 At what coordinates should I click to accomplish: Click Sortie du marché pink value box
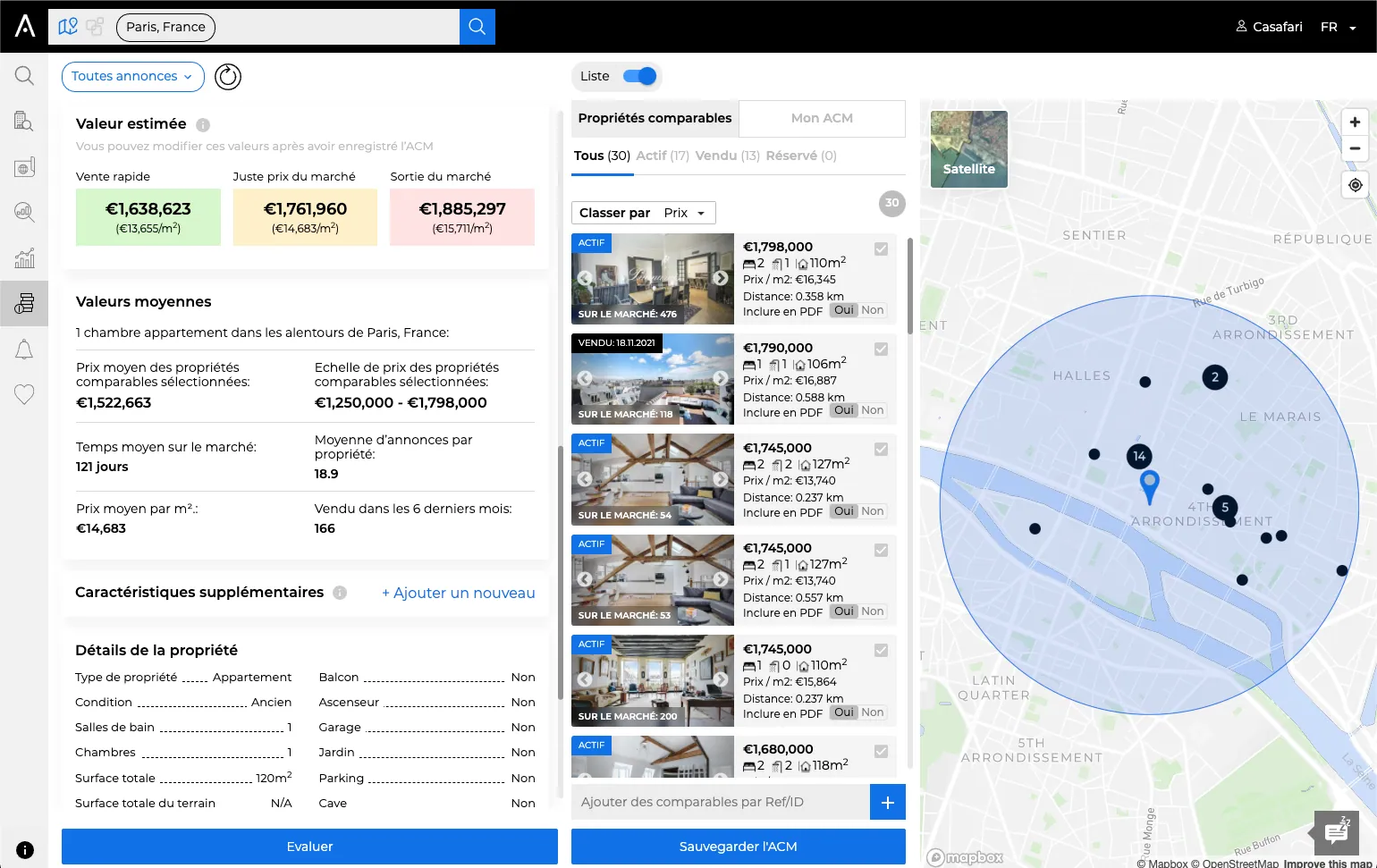462,217
